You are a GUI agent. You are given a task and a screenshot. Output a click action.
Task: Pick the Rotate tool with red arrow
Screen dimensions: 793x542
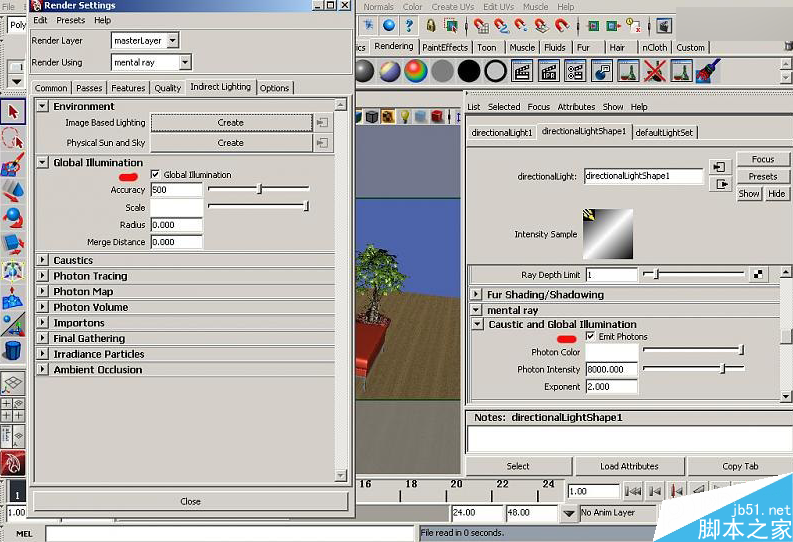[x=13, y=217]
